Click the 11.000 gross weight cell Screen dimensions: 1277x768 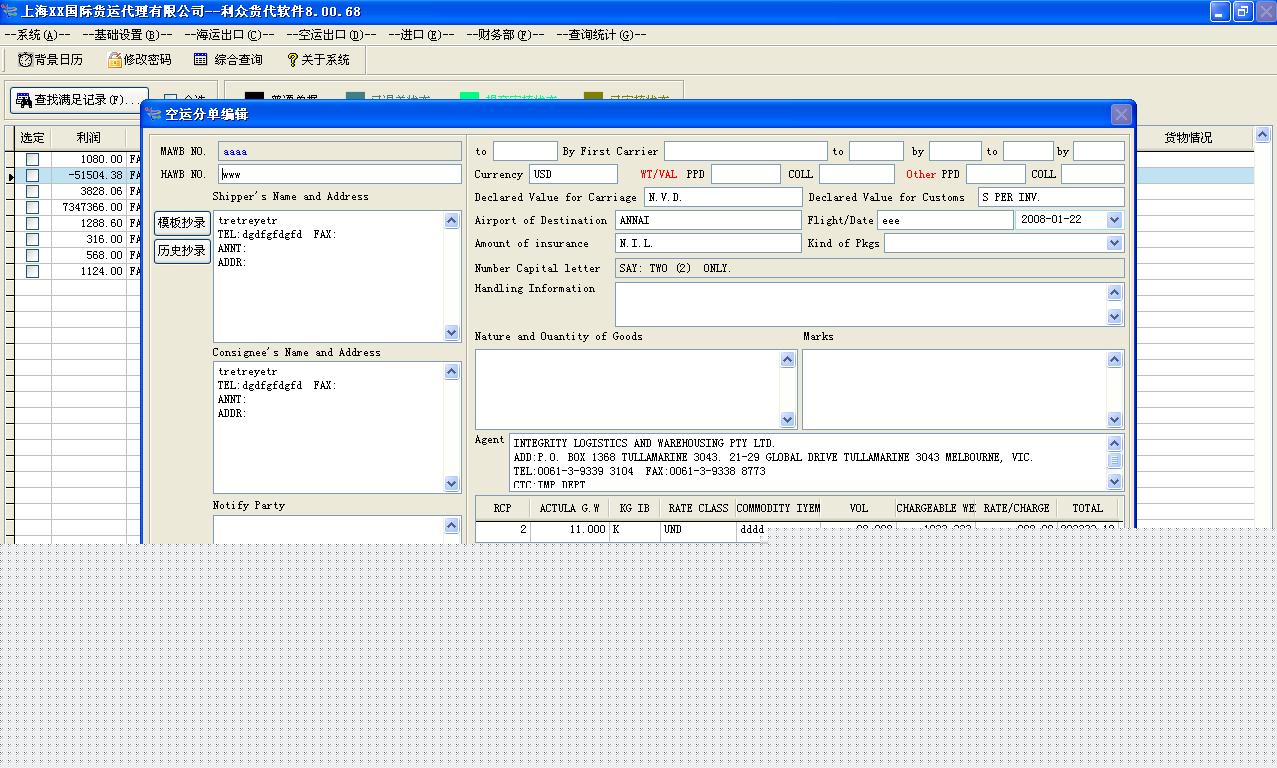(569, 530)
